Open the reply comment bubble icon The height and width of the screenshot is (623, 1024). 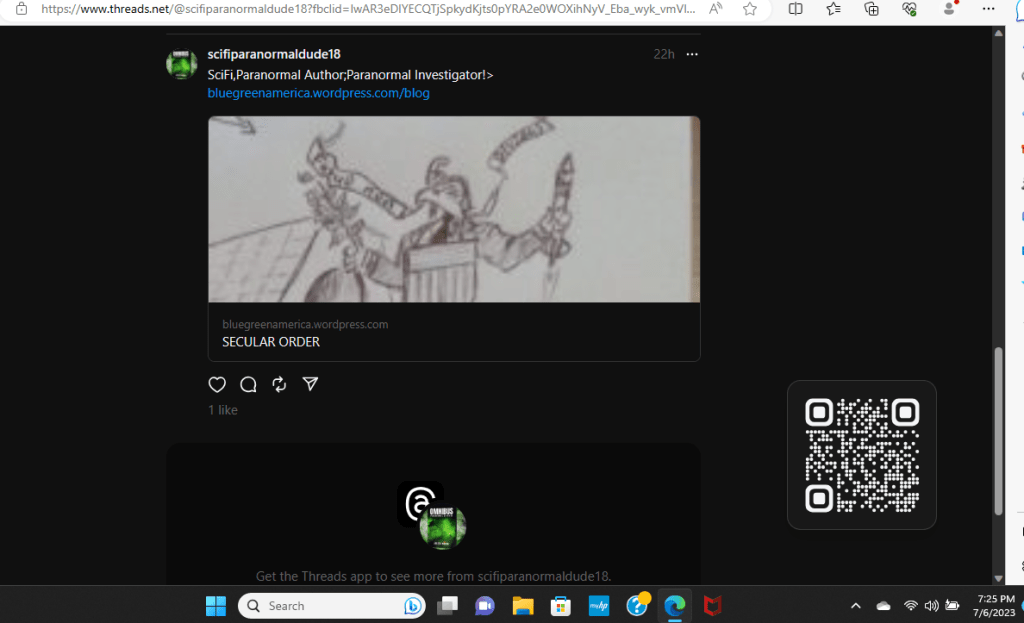coord(248,385)
